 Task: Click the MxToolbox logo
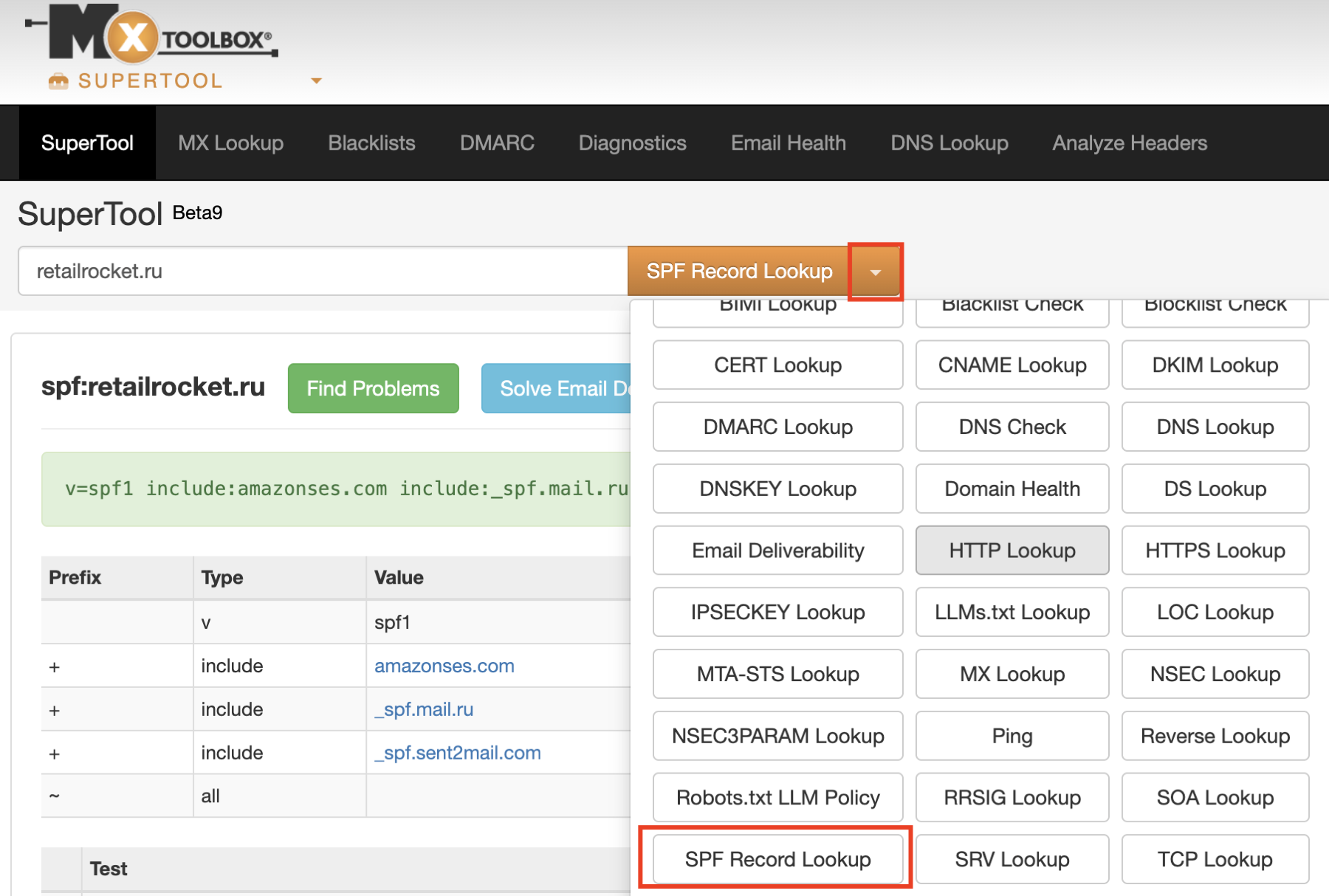point(151,33)
